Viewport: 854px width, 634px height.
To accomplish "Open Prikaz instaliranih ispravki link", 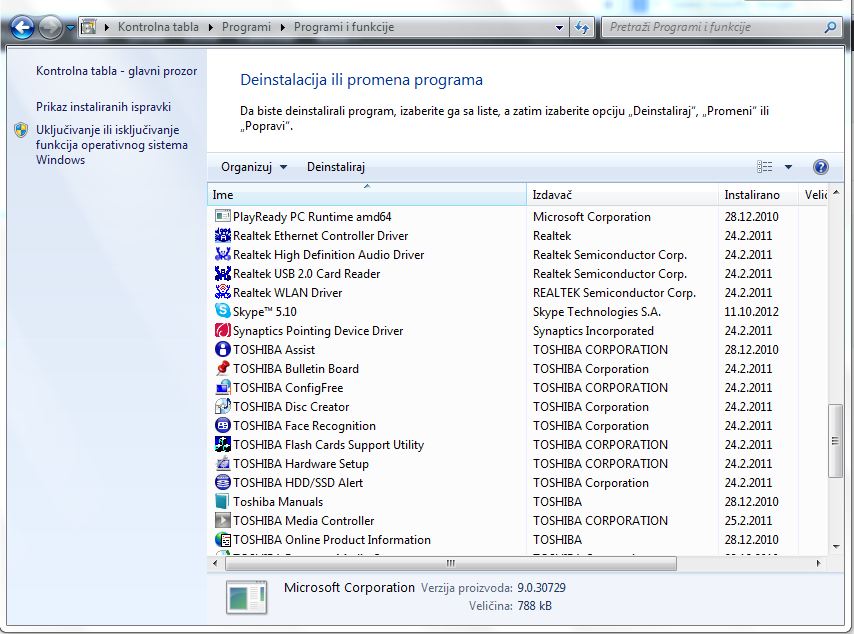I will (103, 107).
